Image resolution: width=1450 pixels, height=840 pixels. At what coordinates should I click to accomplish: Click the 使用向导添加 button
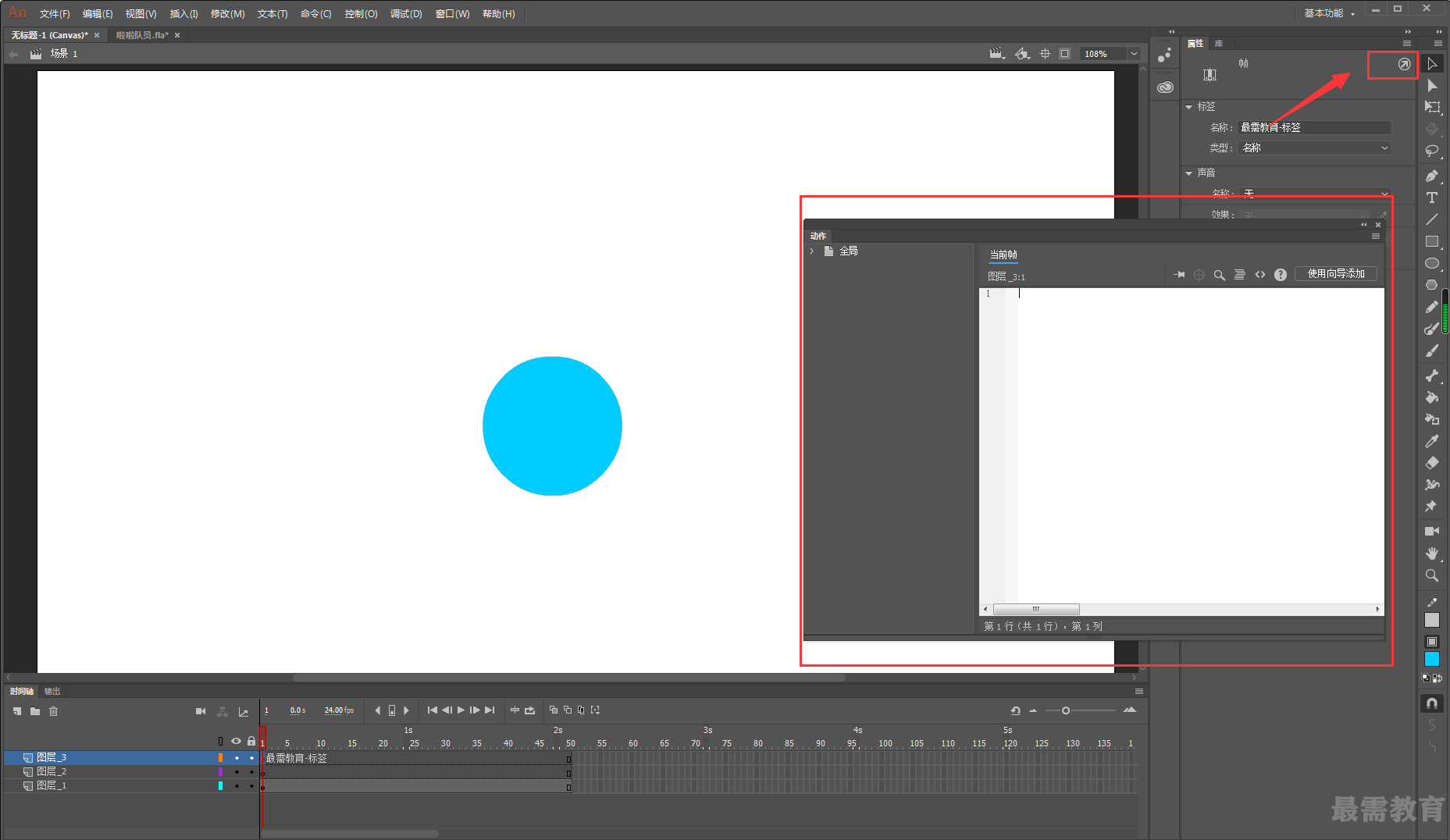click(x=1336, y=274)
